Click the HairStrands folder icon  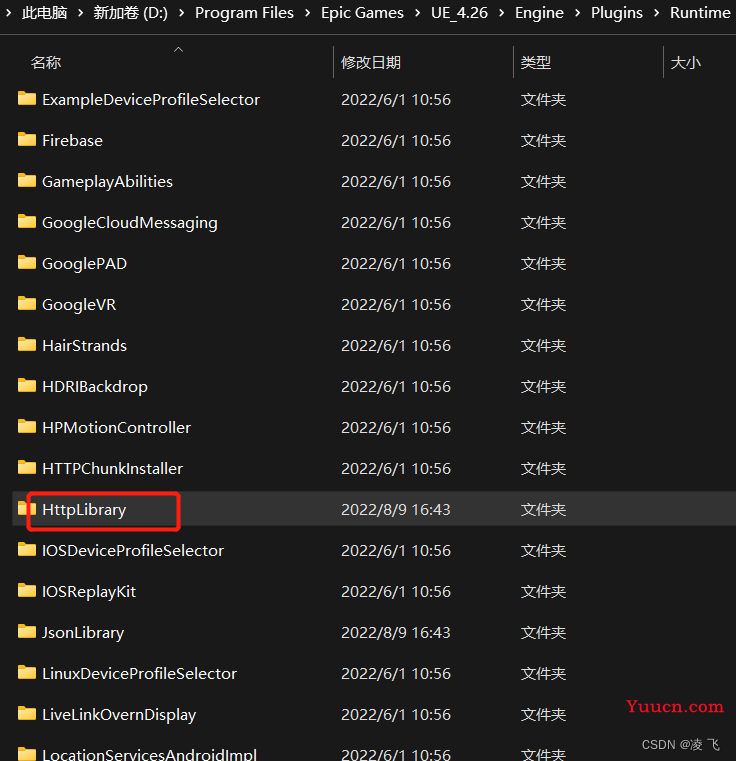[27, 345]
